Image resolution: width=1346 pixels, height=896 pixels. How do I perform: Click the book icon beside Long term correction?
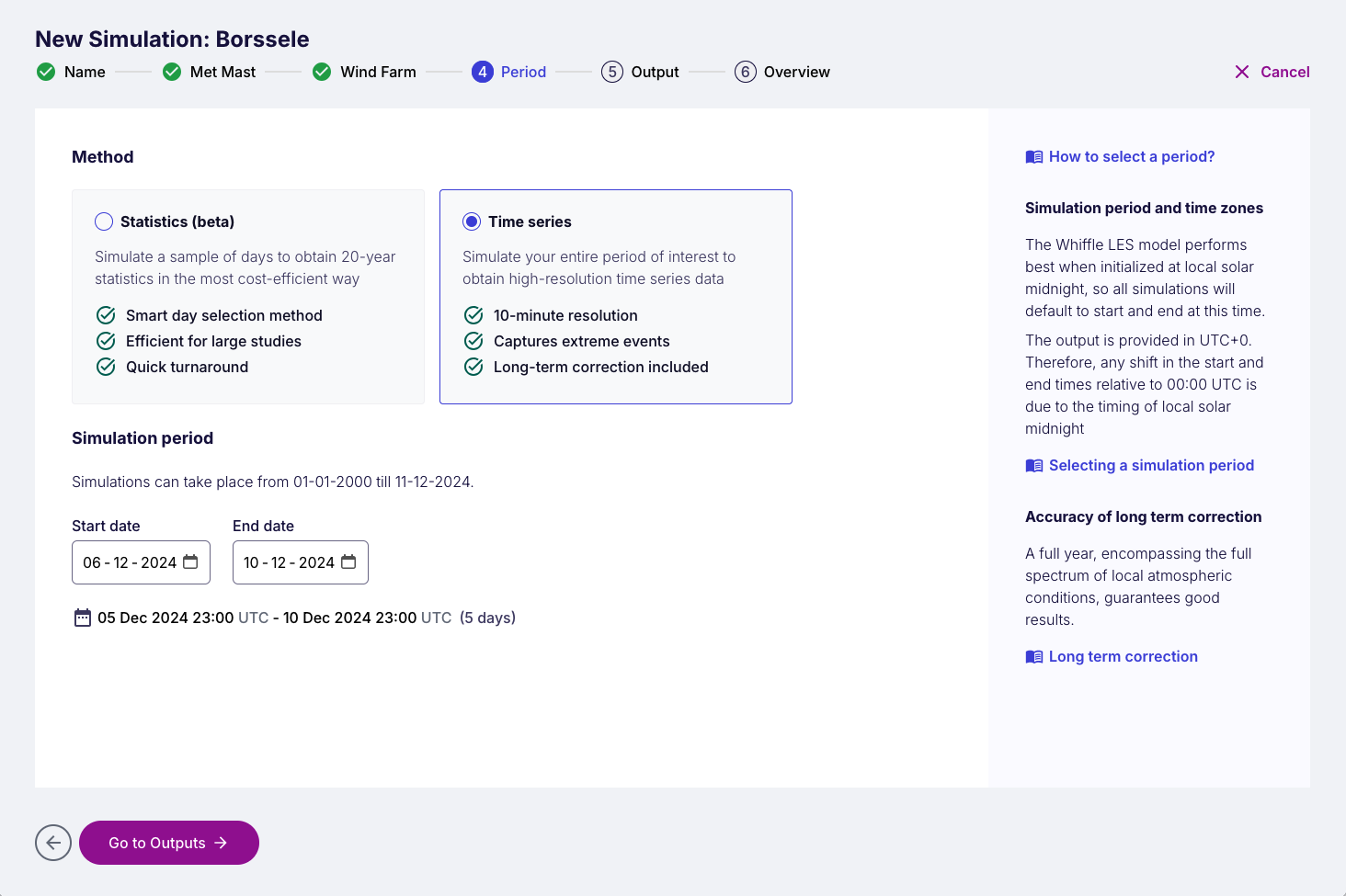tap(1034, 657)
